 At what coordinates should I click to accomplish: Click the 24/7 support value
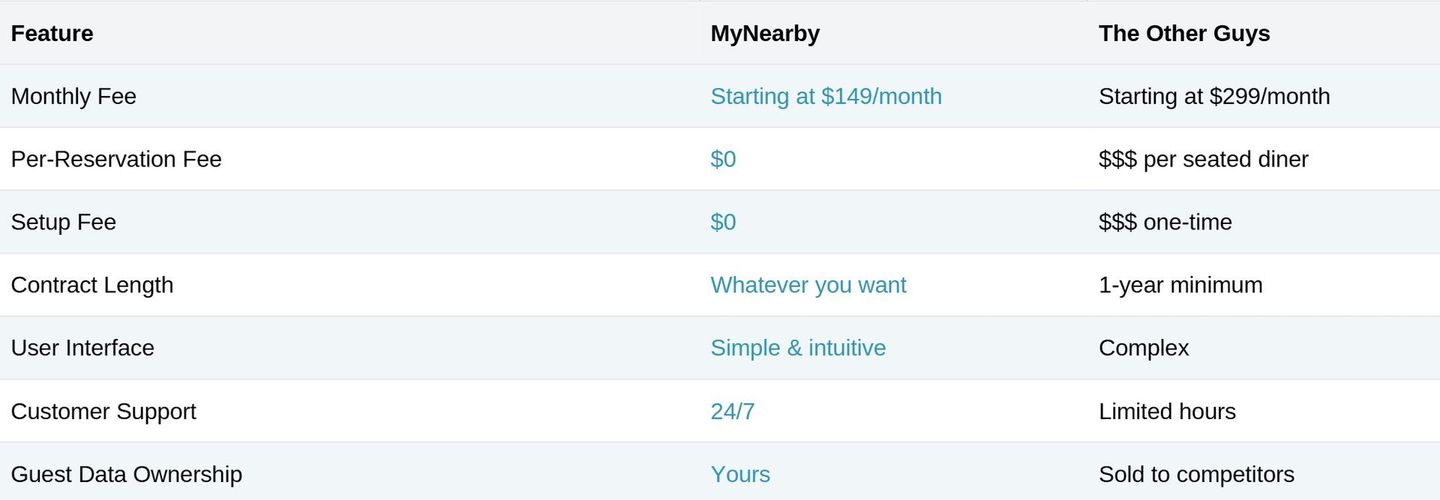733,411
